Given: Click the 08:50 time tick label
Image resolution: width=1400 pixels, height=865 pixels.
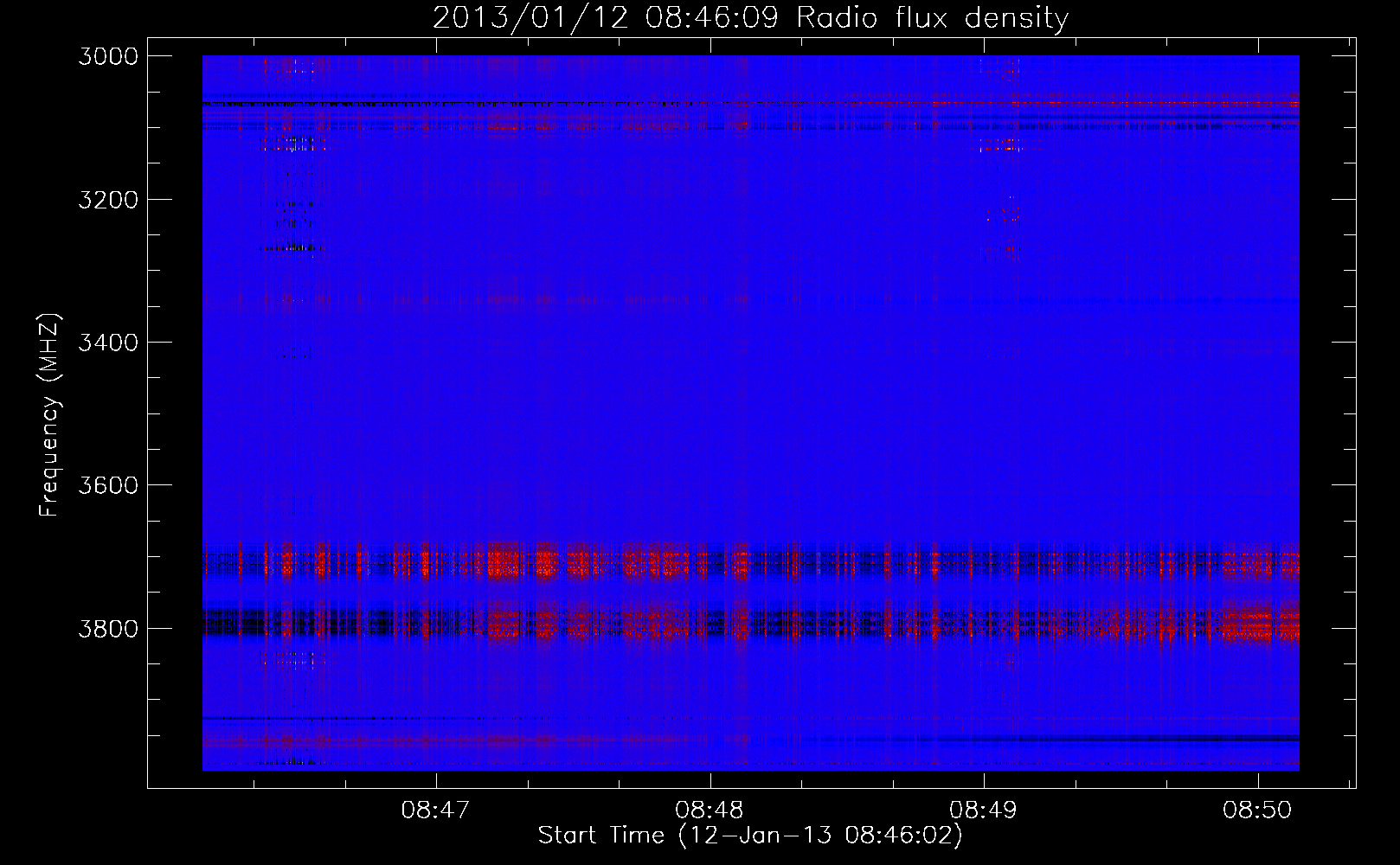Looking at the screenshot, I should (x=1257, y=811).
